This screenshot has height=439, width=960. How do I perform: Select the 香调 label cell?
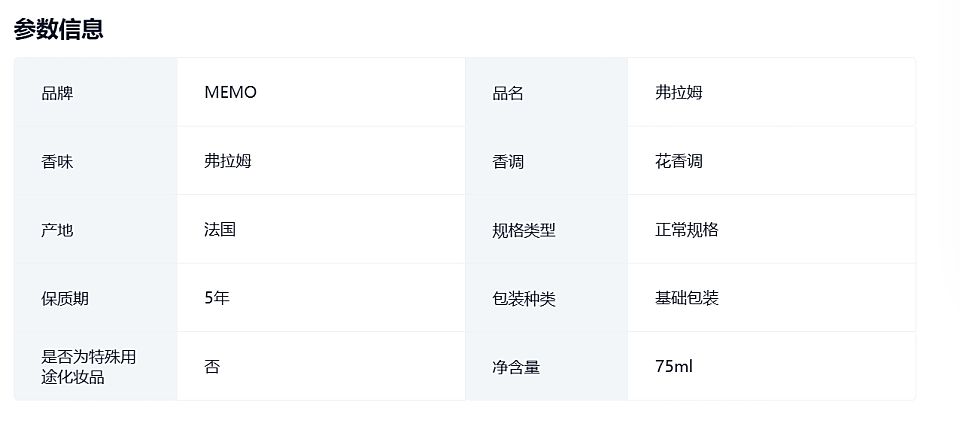pyautogui.click(x=546, y=161)
